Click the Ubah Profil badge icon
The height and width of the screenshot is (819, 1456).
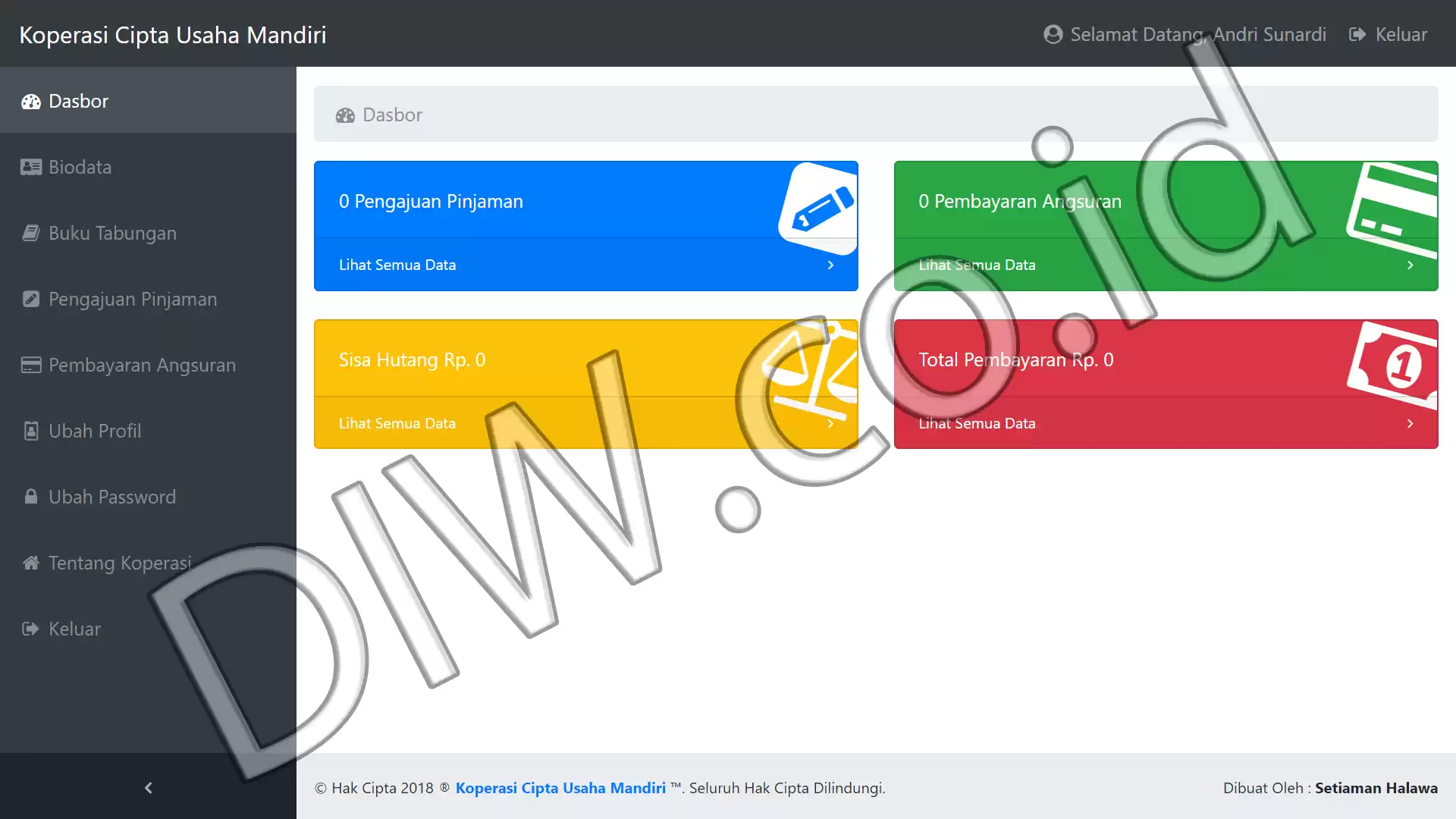[31, 431]
